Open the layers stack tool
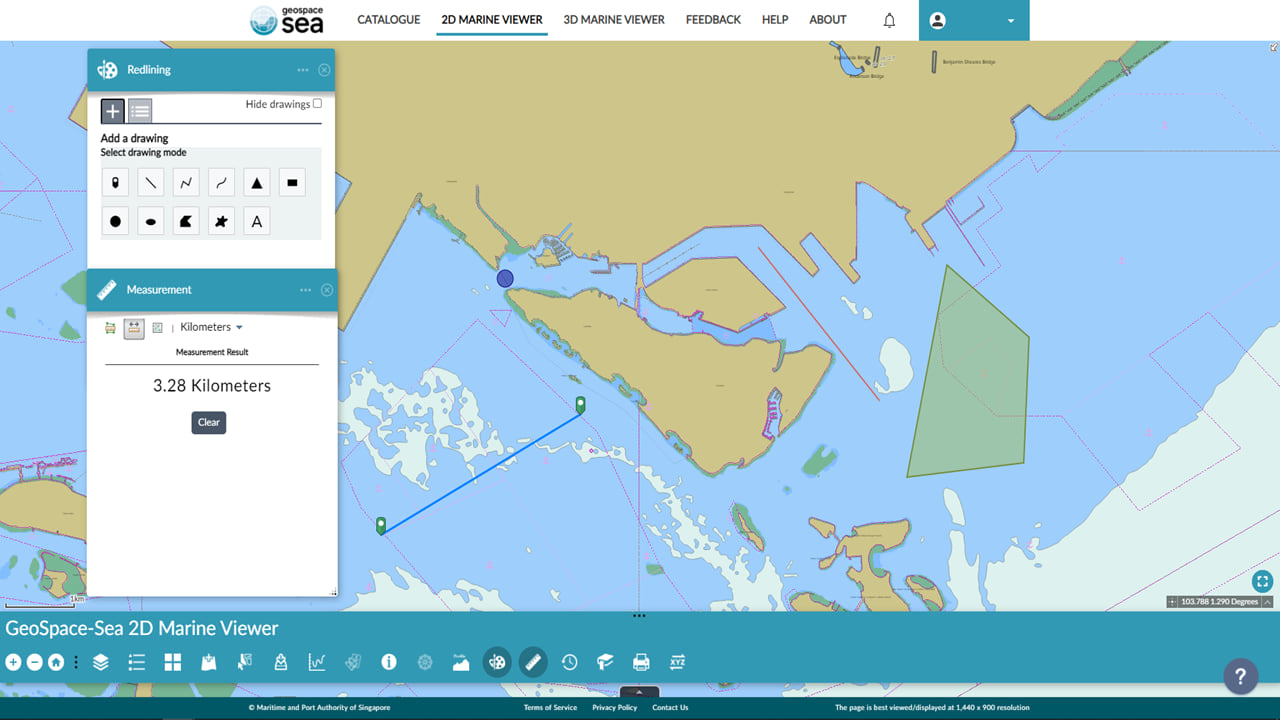Screen dimensions: 1280x720 101,662
